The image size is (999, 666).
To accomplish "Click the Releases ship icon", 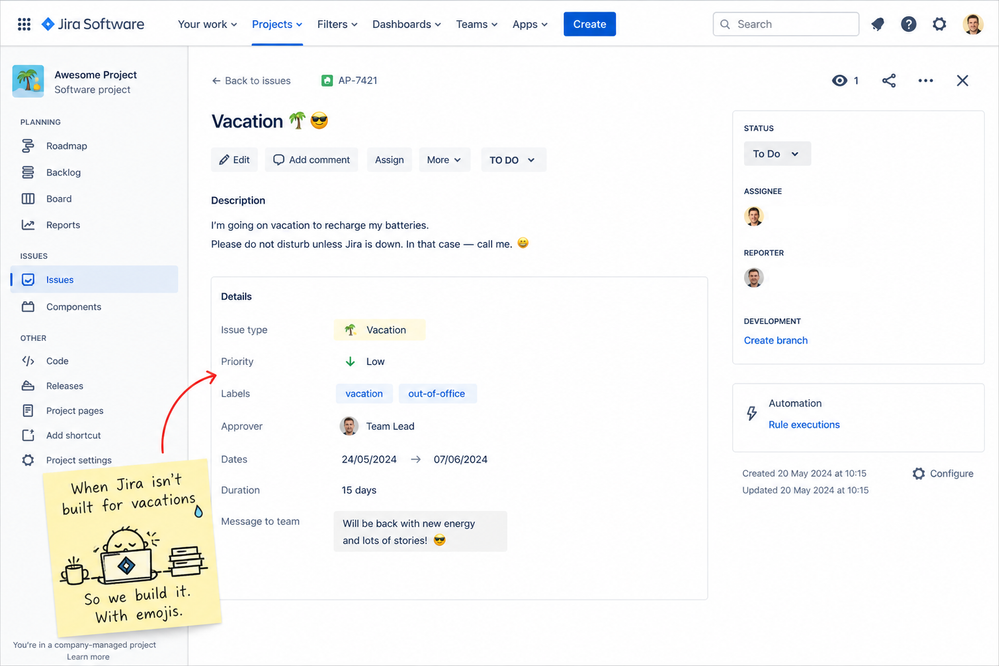I will coord(28,386).
